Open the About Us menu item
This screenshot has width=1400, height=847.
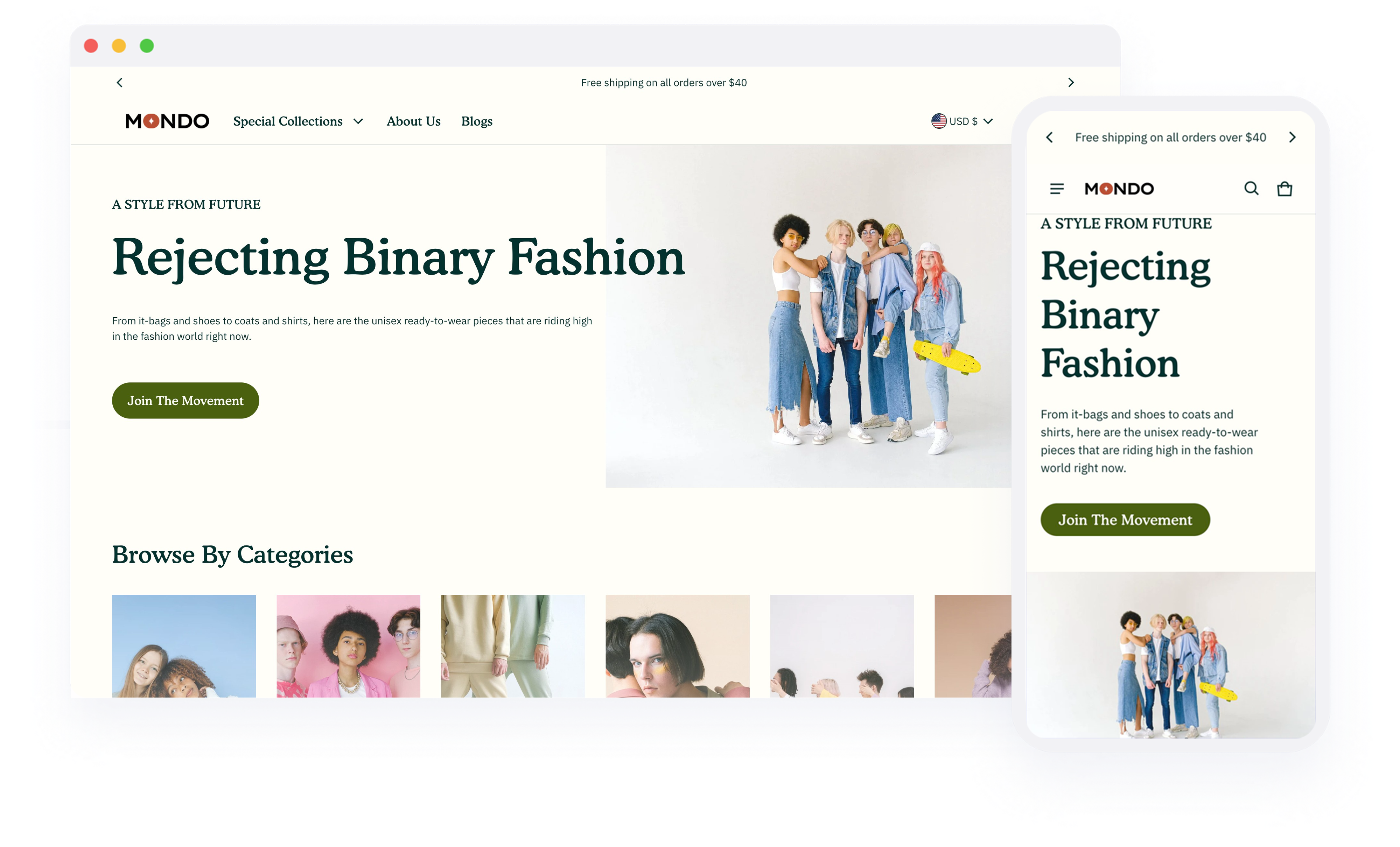[x=413, y=121]
